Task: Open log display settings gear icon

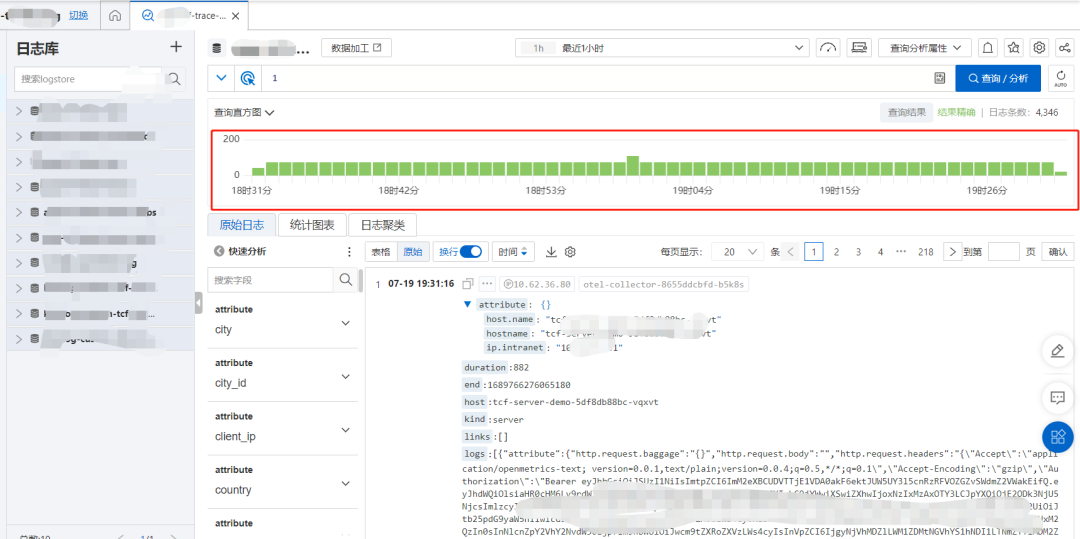Action: pos(570,252)
